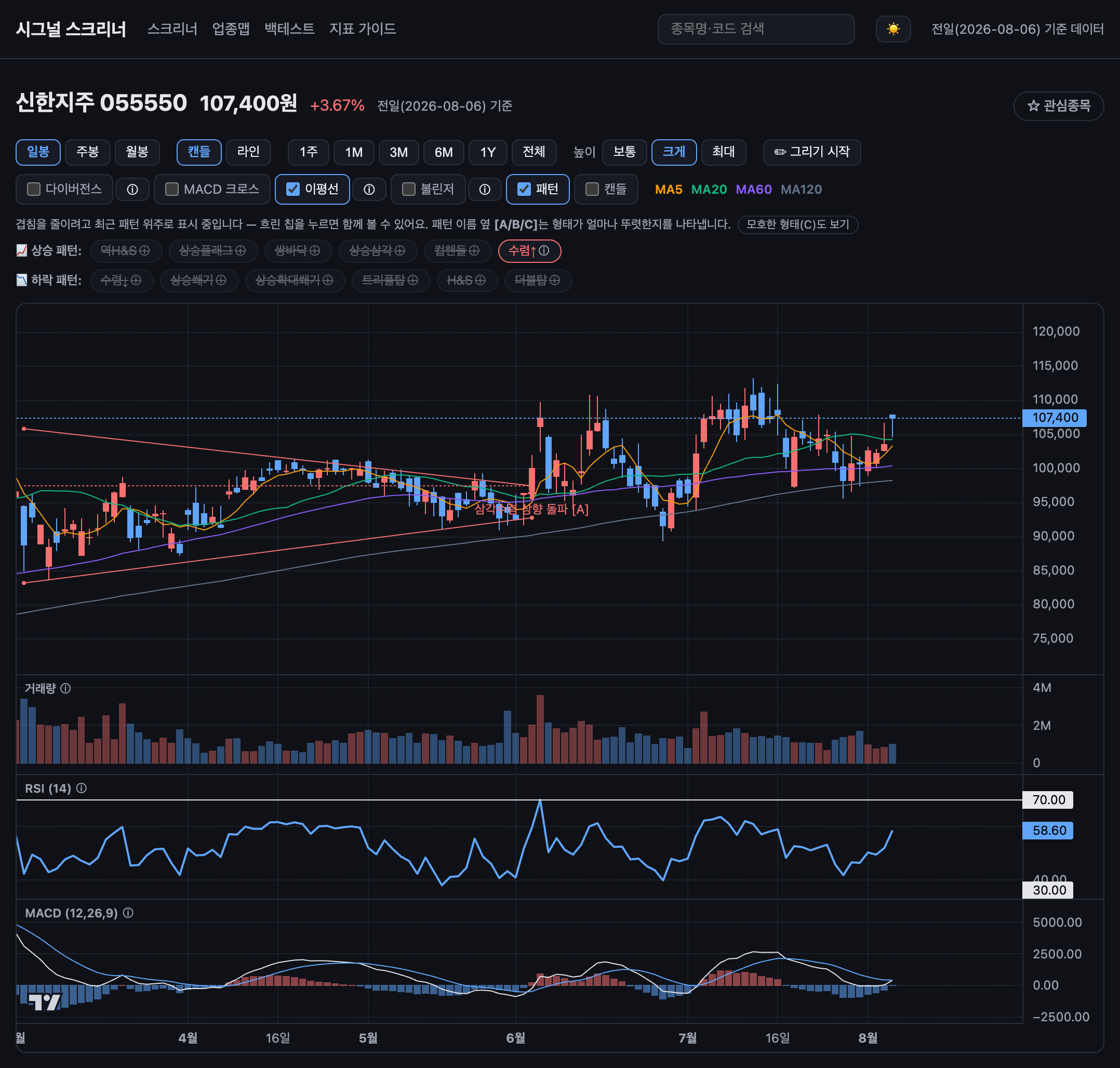1120x1068 pixels.
Task: Set chart height to 보통
Action: (x=624, y=152)
